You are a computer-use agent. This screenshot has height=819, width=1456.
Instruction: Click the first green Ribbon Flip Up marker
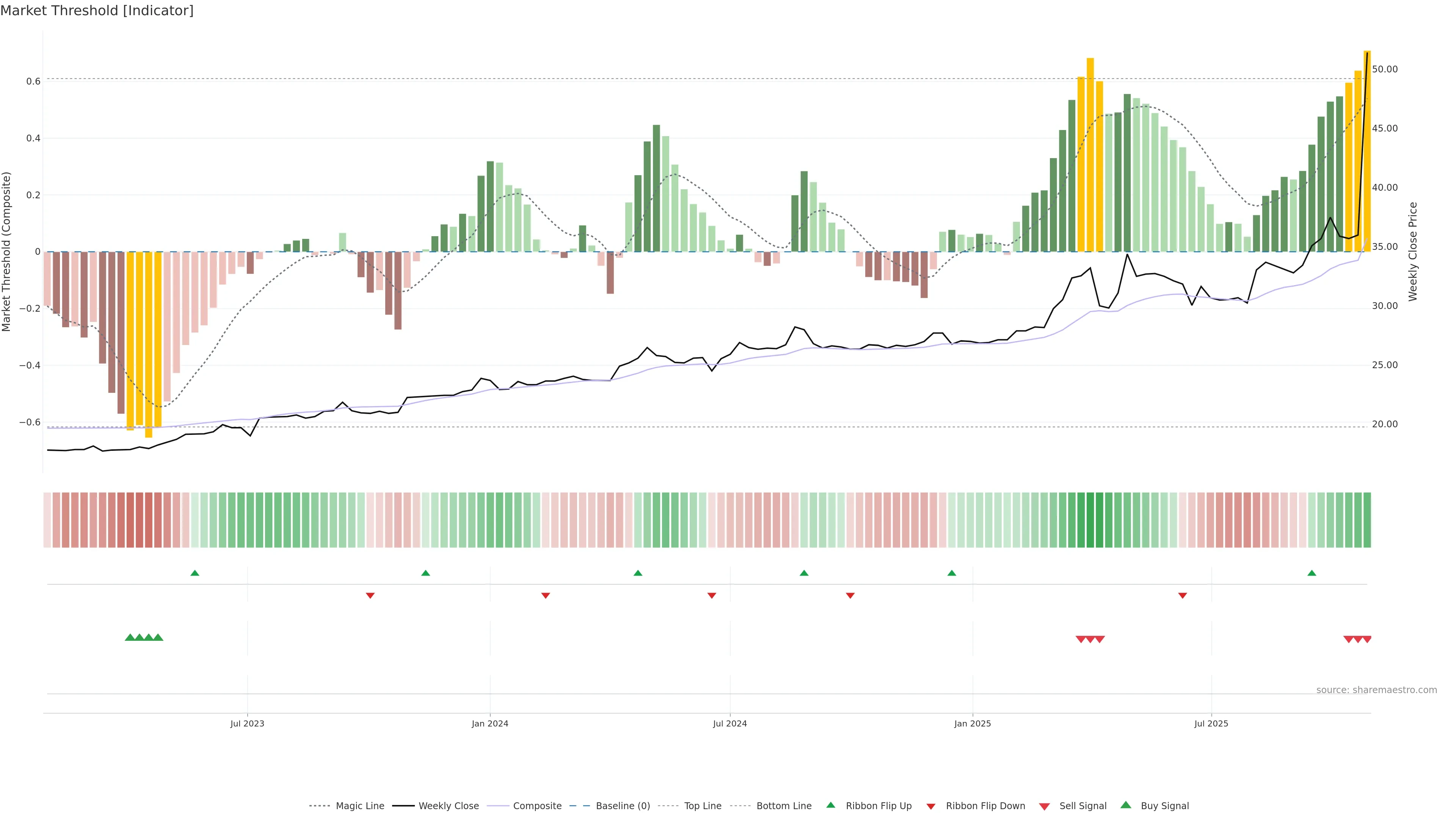click(195, 573)
